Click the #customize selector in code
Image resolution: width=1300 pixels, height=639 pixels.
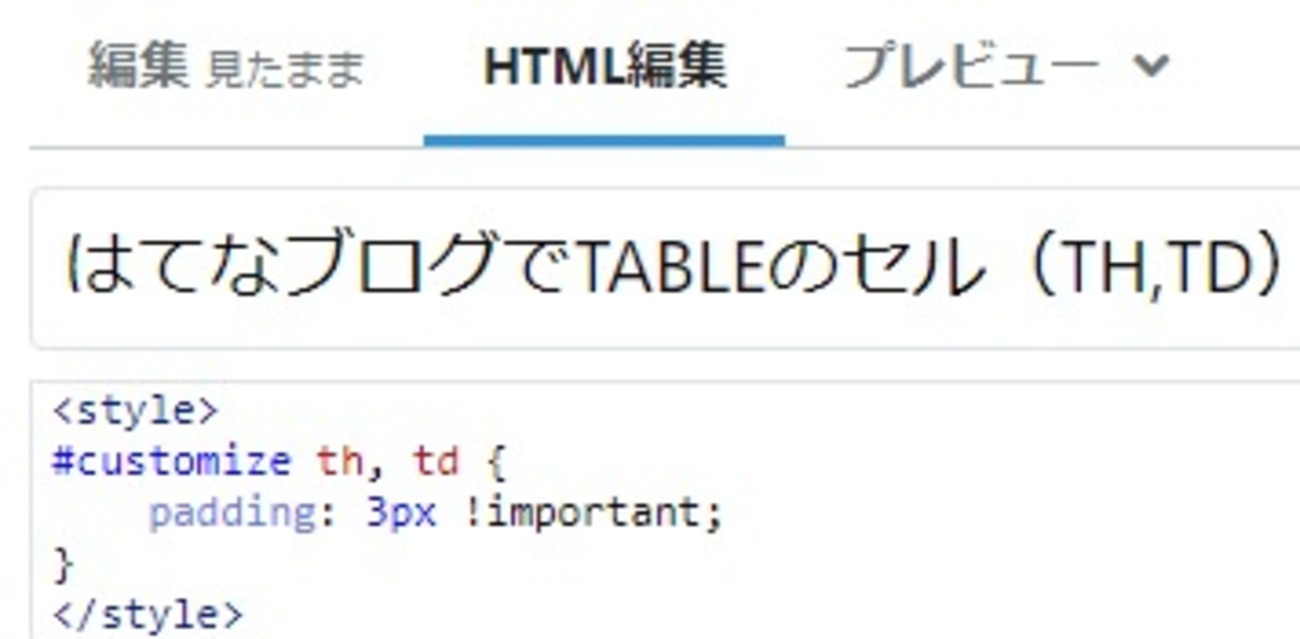point(170,461)
